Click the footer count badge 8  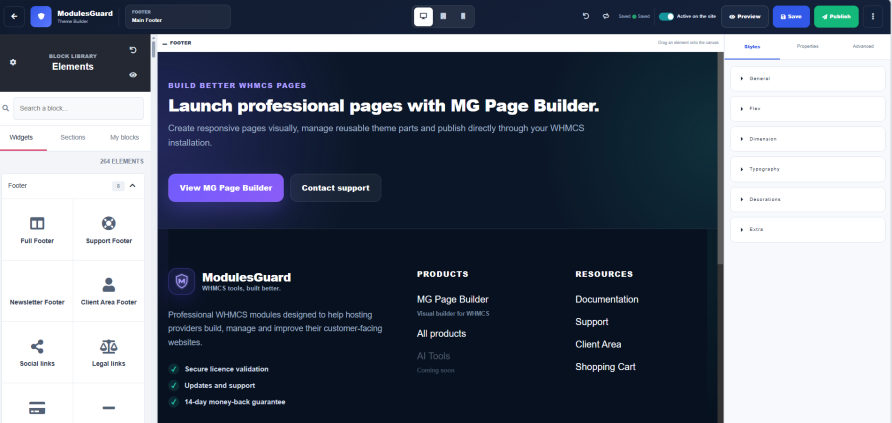pyautogui.click(x=118, y=186)
